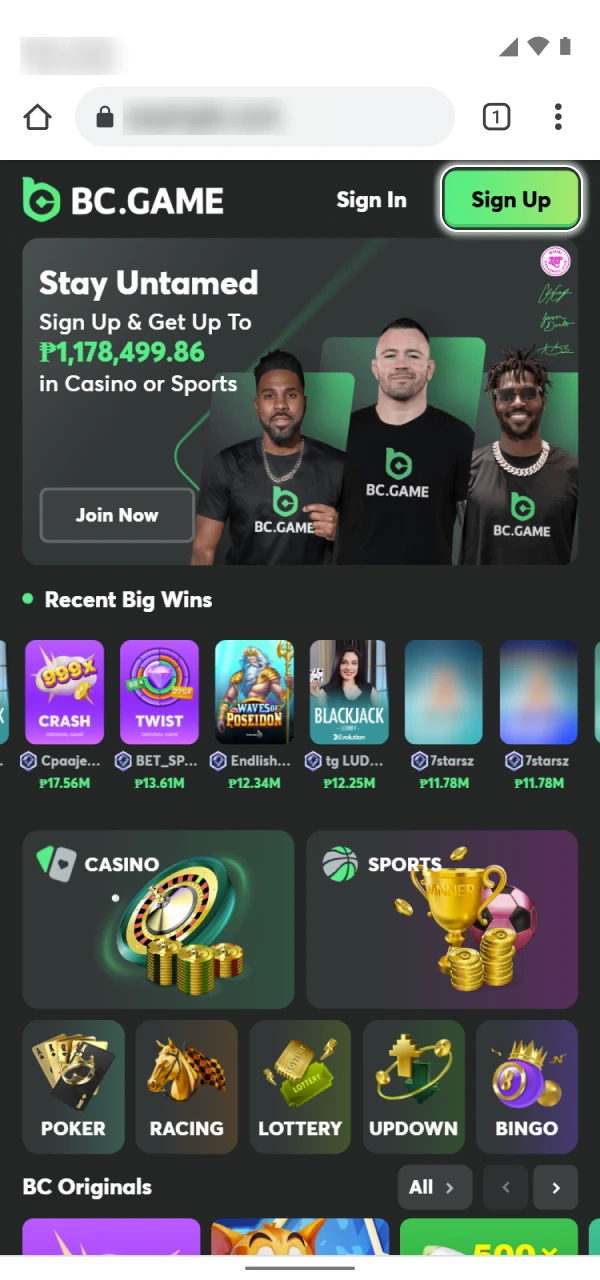Open the Sports section card
Image resolution: width=600 pixels, height=1280 pixels.
click(442, 919)
